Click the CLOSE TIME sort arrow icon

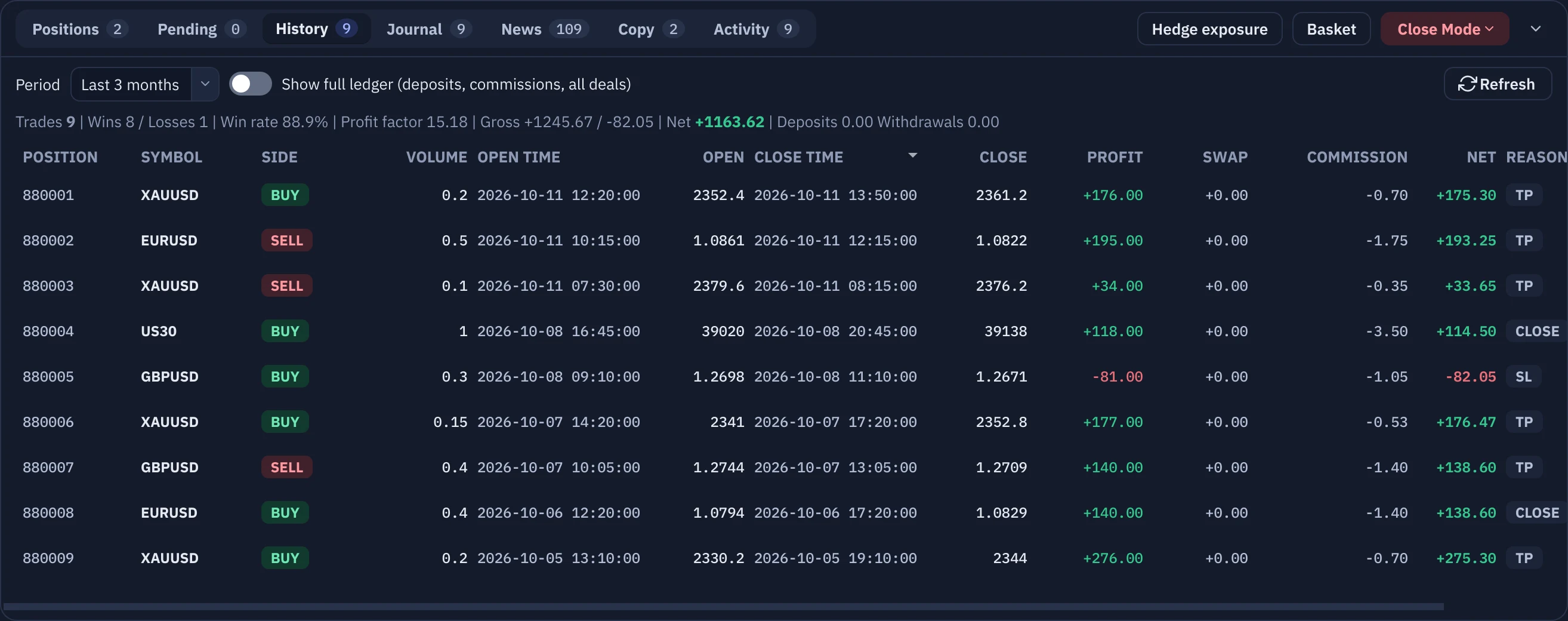912,155
